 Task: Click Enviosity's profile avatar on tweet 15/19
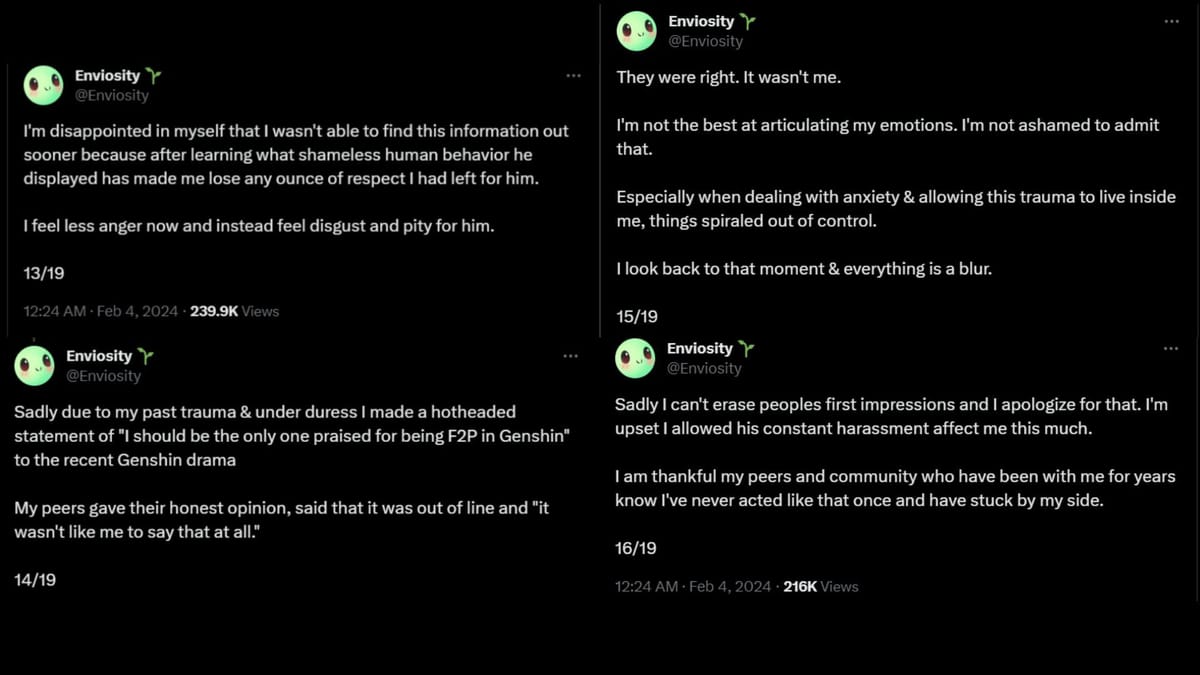pos(637,30)
